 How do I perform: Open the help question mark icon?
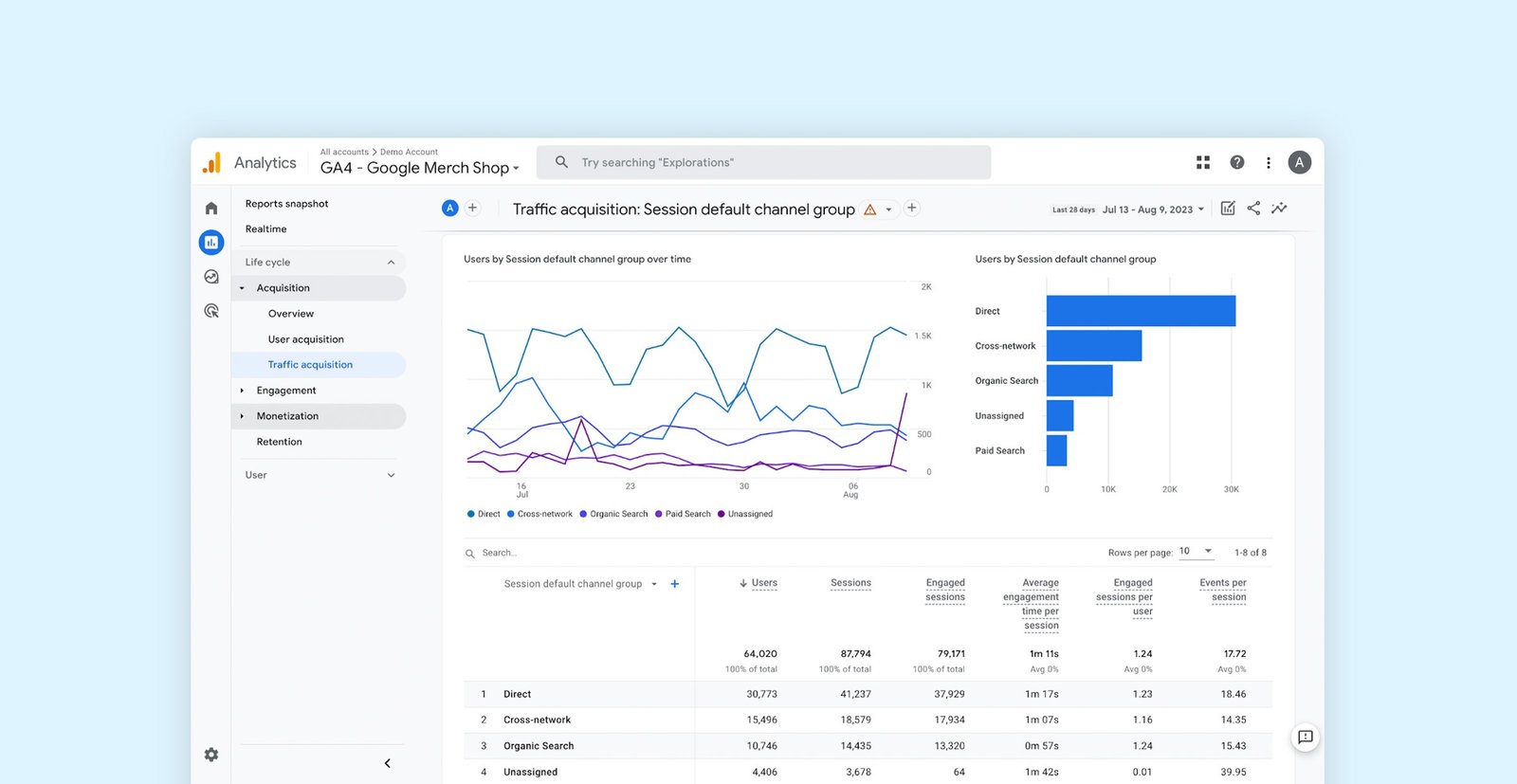(x=1237, y=162)
